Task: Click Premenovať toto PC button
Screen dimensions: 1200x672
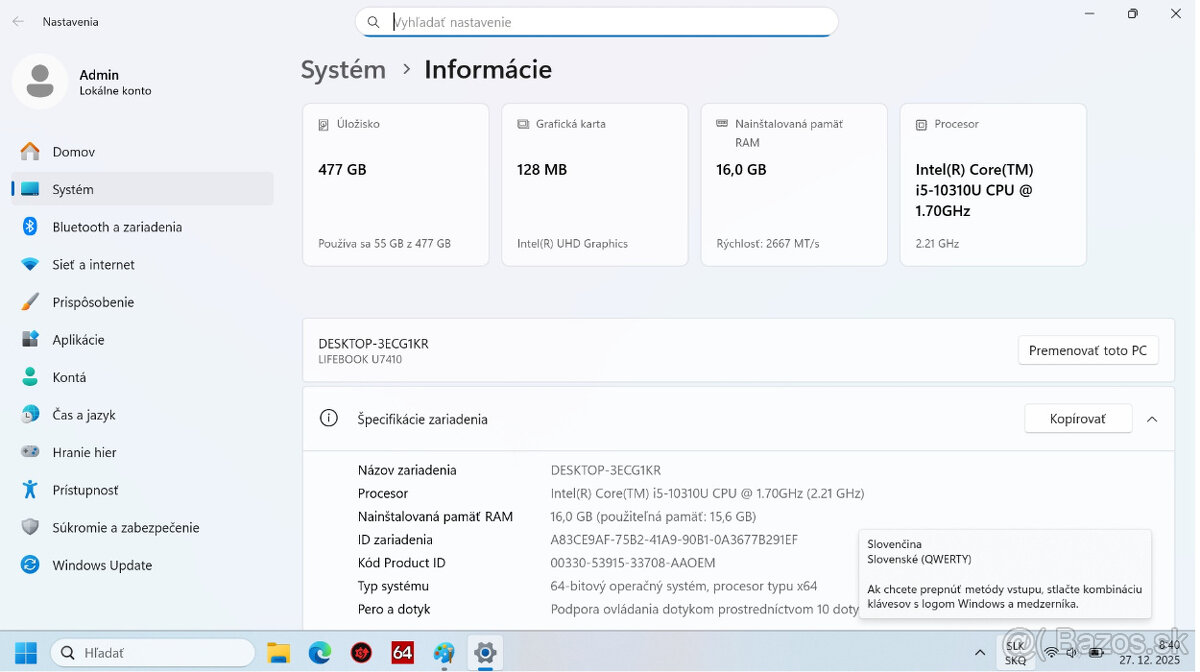Action: point(1087,350)
